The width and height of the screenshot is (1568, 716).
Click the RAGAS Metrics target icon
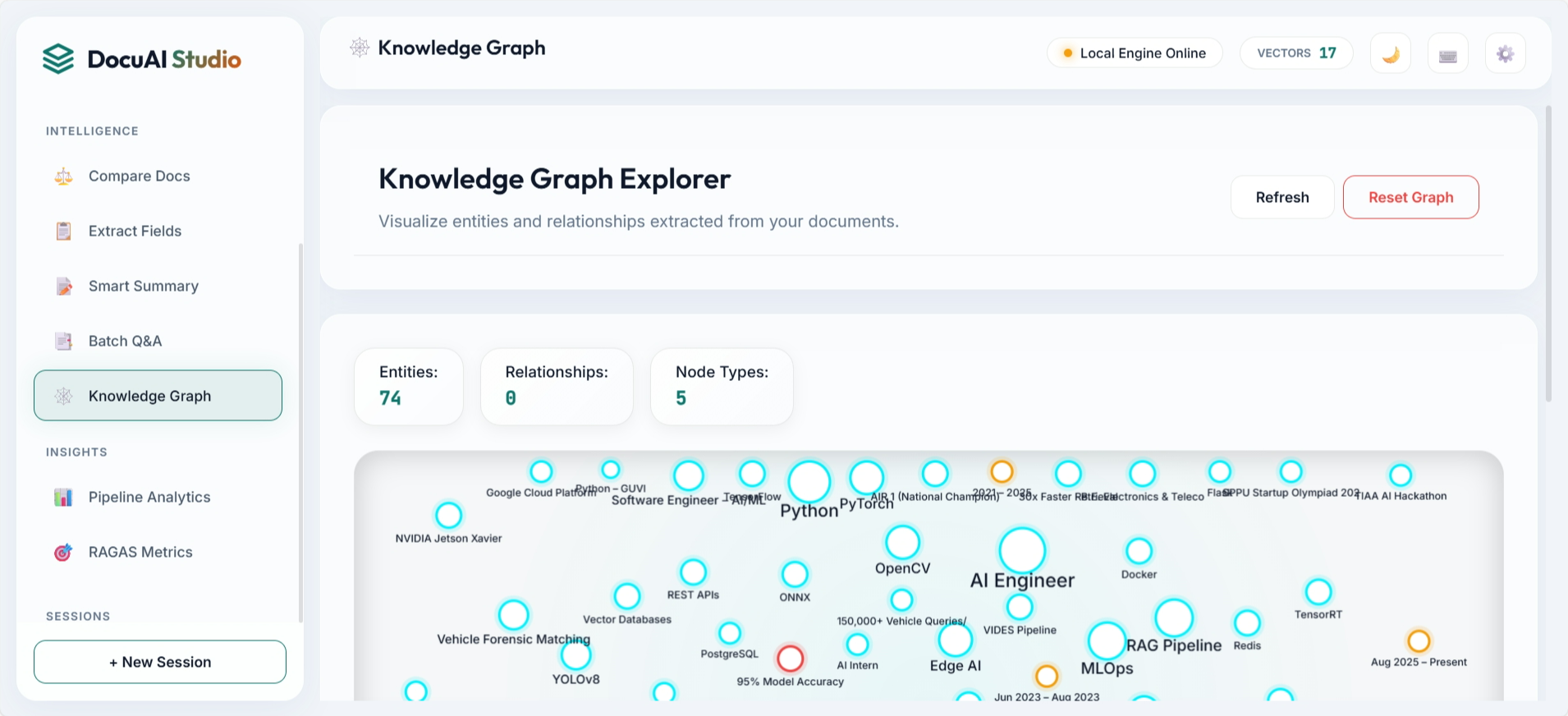coord(63,552)
